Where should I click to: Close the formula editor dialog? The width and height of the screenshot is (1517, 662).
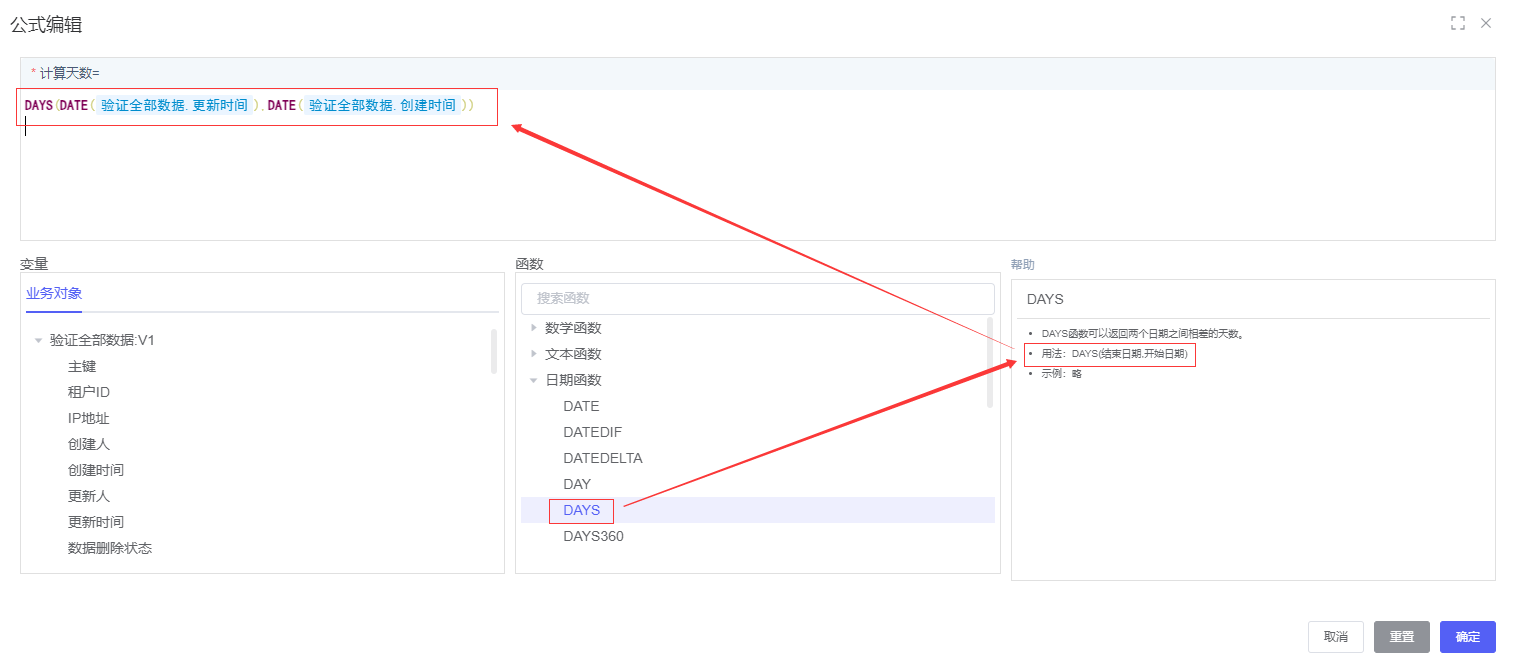tap(1486, 23)
